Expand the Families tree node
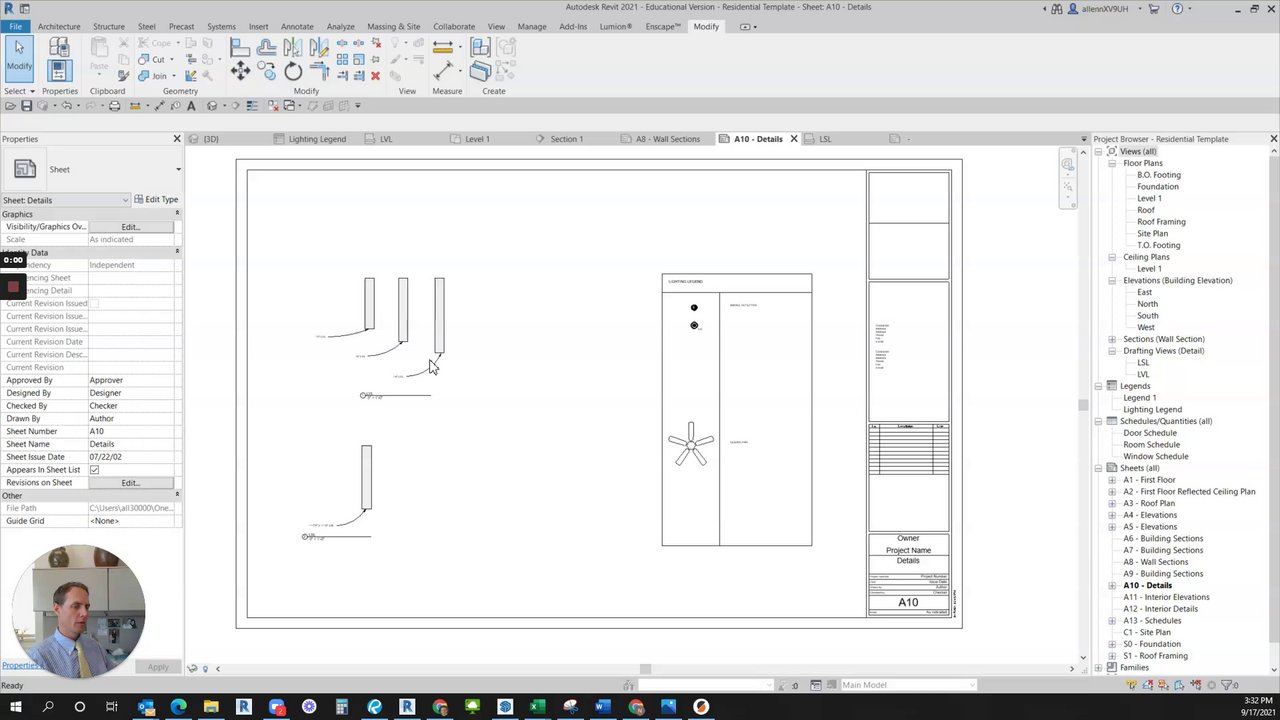The image size is (1280, 720). 1098,667
